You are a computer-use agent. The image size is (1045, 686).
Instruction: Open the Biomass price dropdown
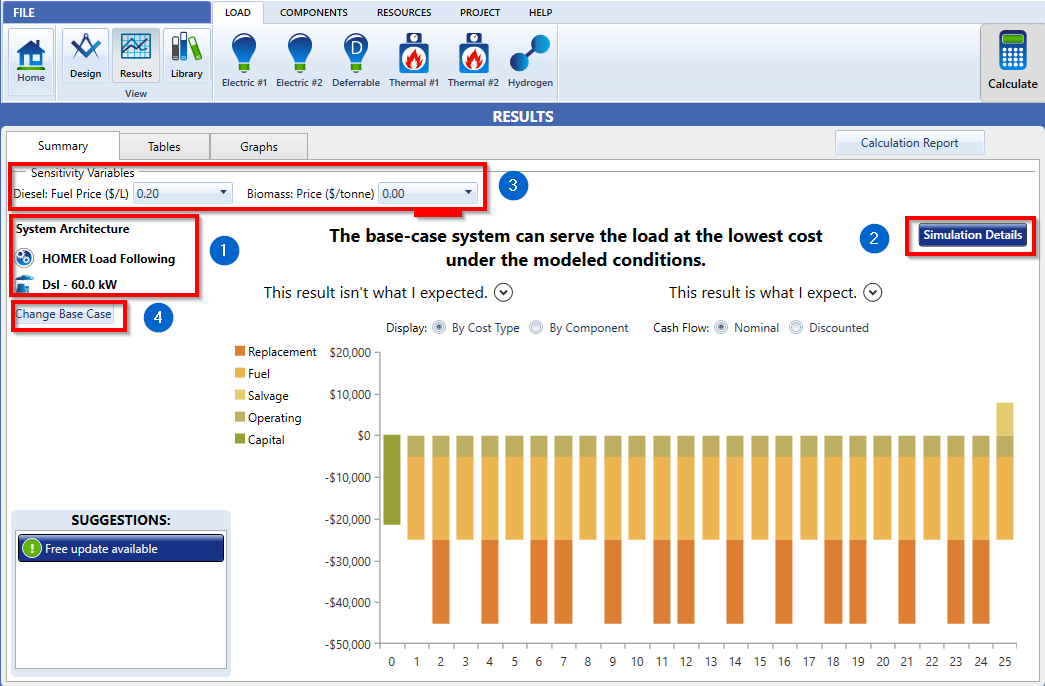[466, 193]
